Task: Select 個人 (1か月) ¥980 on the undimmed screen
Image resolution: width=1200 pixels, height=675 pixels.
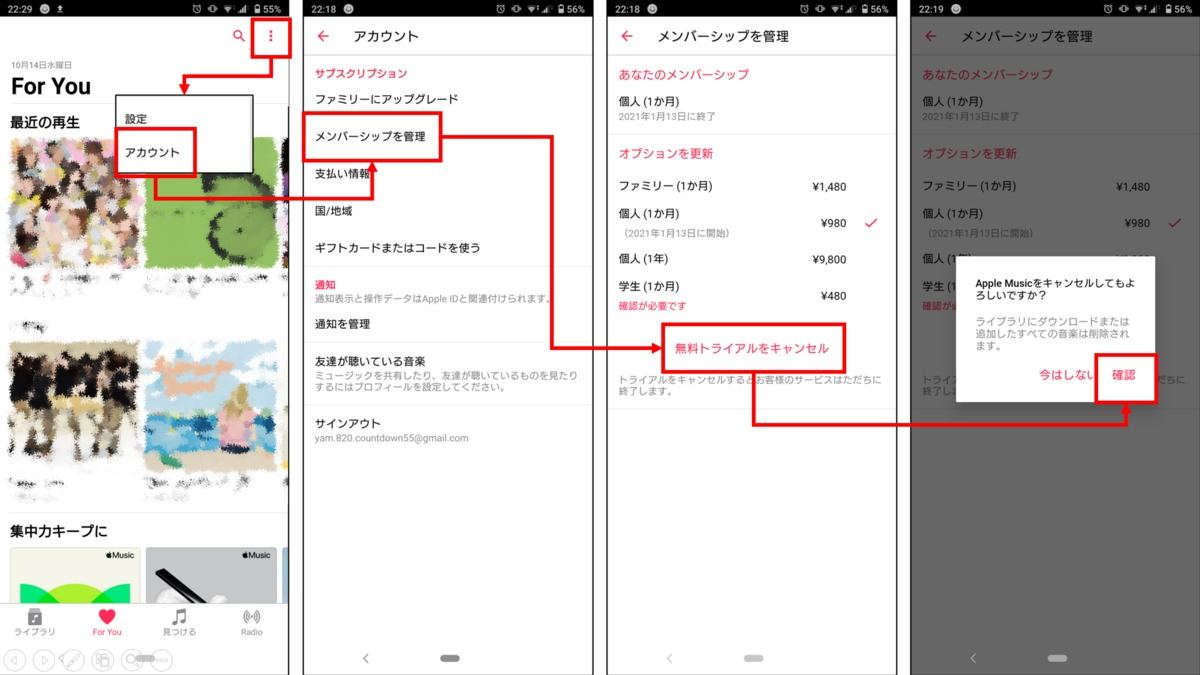Action: point(747,222)
